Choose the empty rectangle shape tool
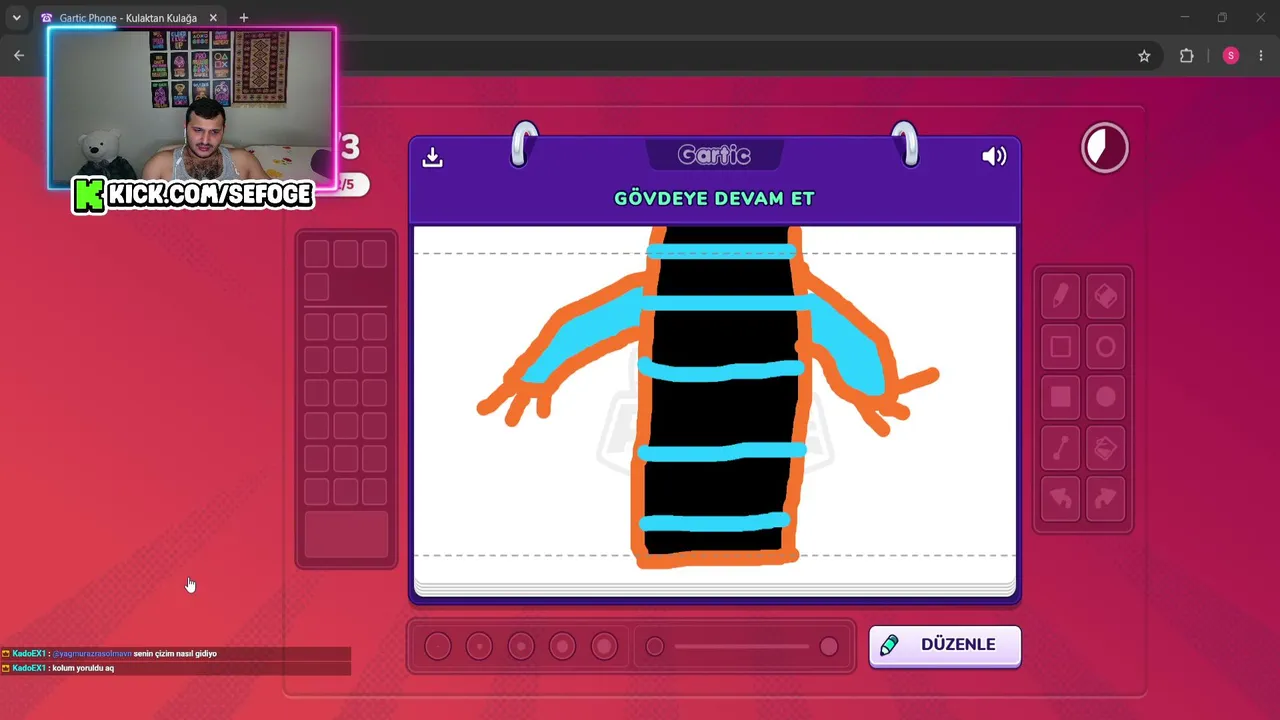 click(x=1060, y=347)
